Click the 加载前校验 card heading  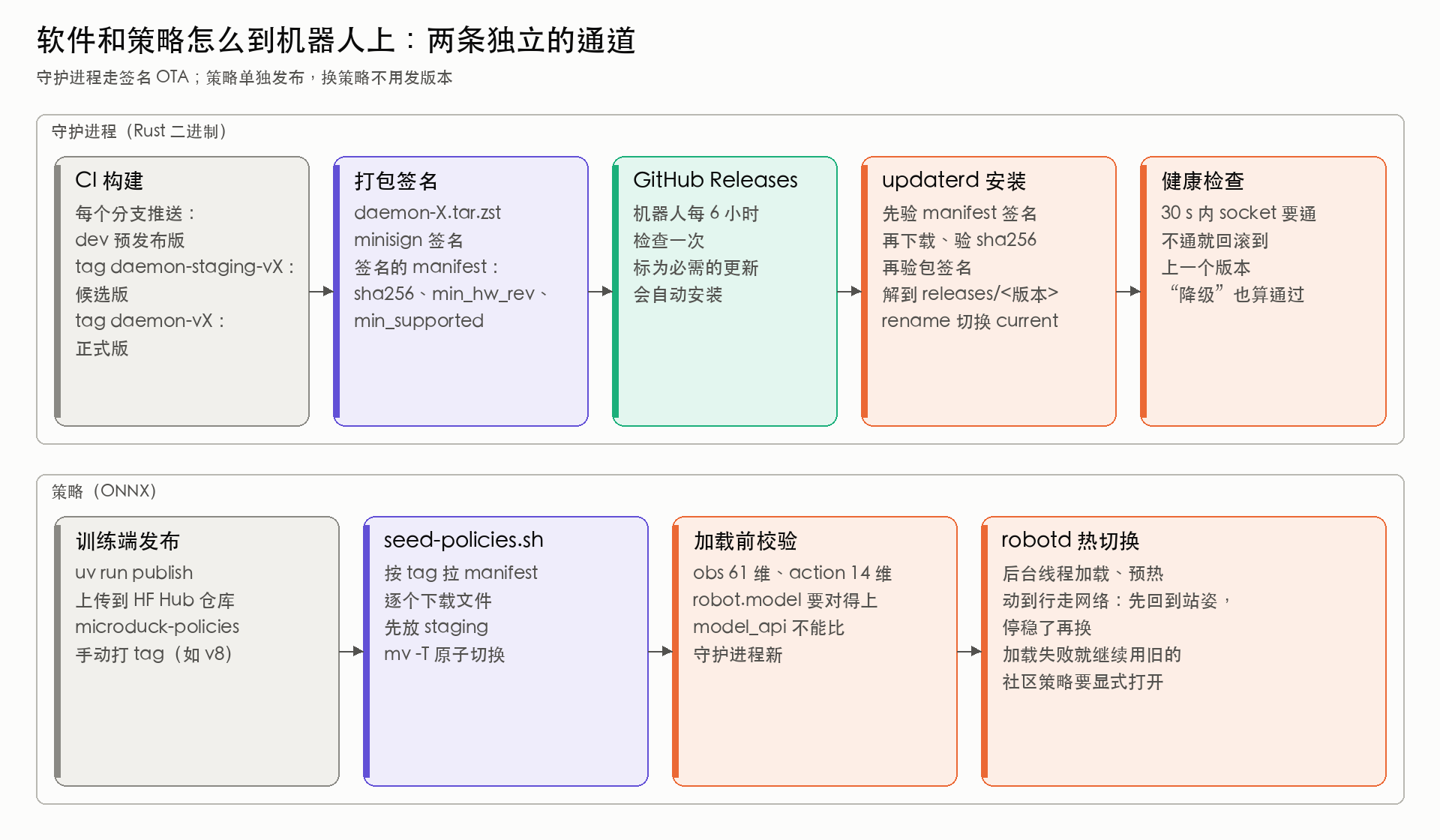[745, 541]
